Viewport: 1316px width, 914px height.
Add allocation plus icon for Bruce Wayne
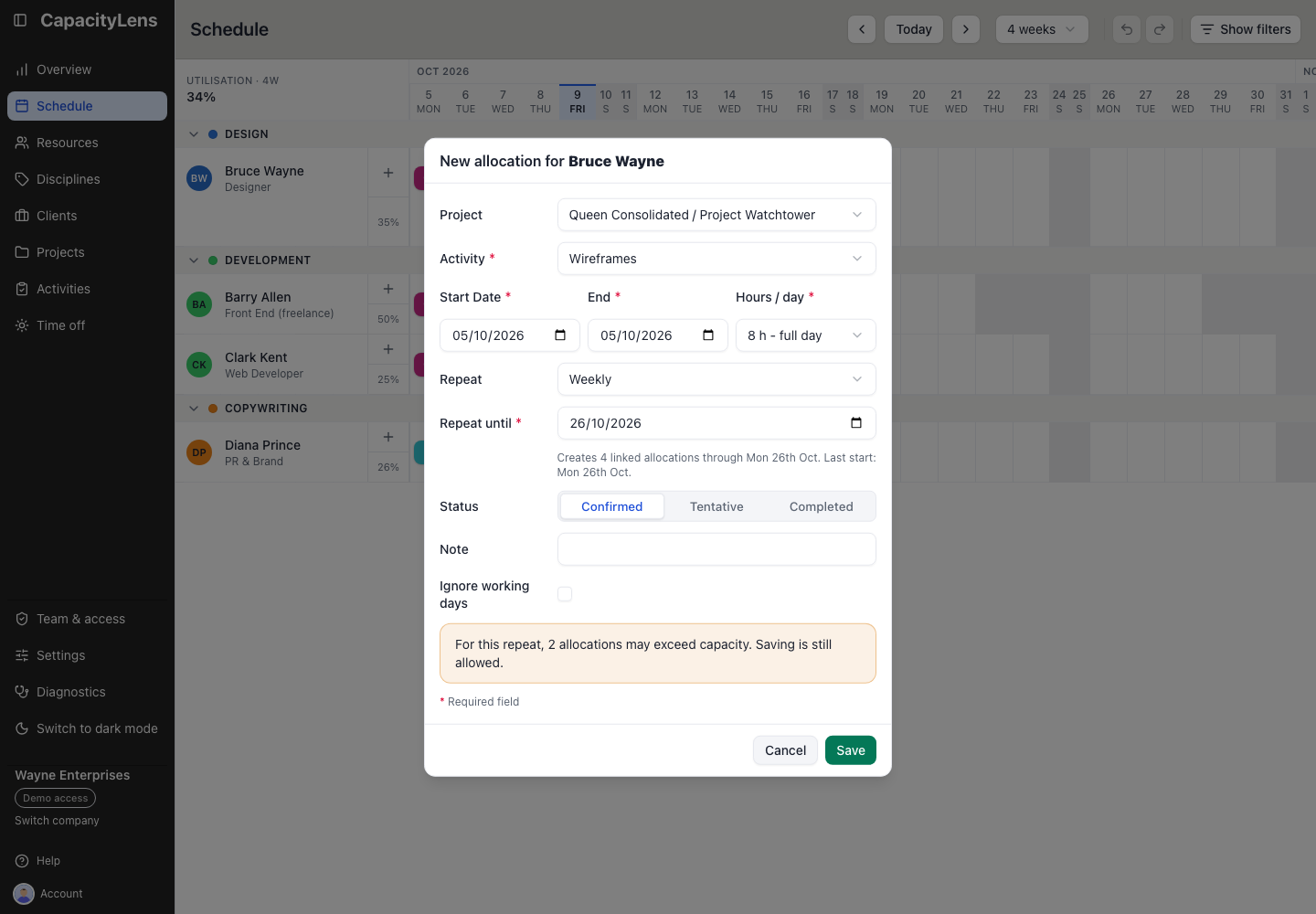click(388, 173)
